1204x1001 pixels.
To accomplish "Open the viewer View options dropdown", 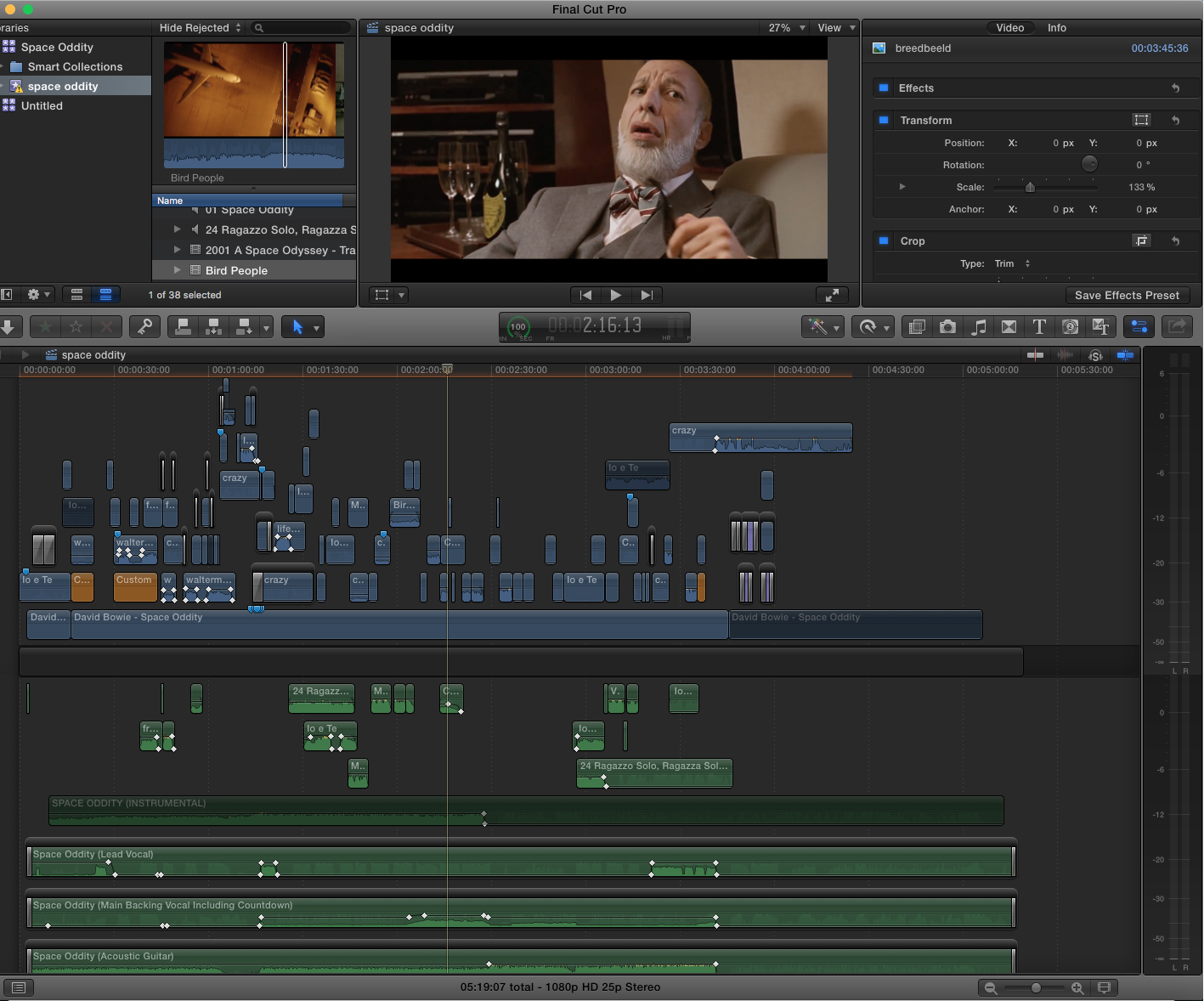I will click(x=837, y=28).
